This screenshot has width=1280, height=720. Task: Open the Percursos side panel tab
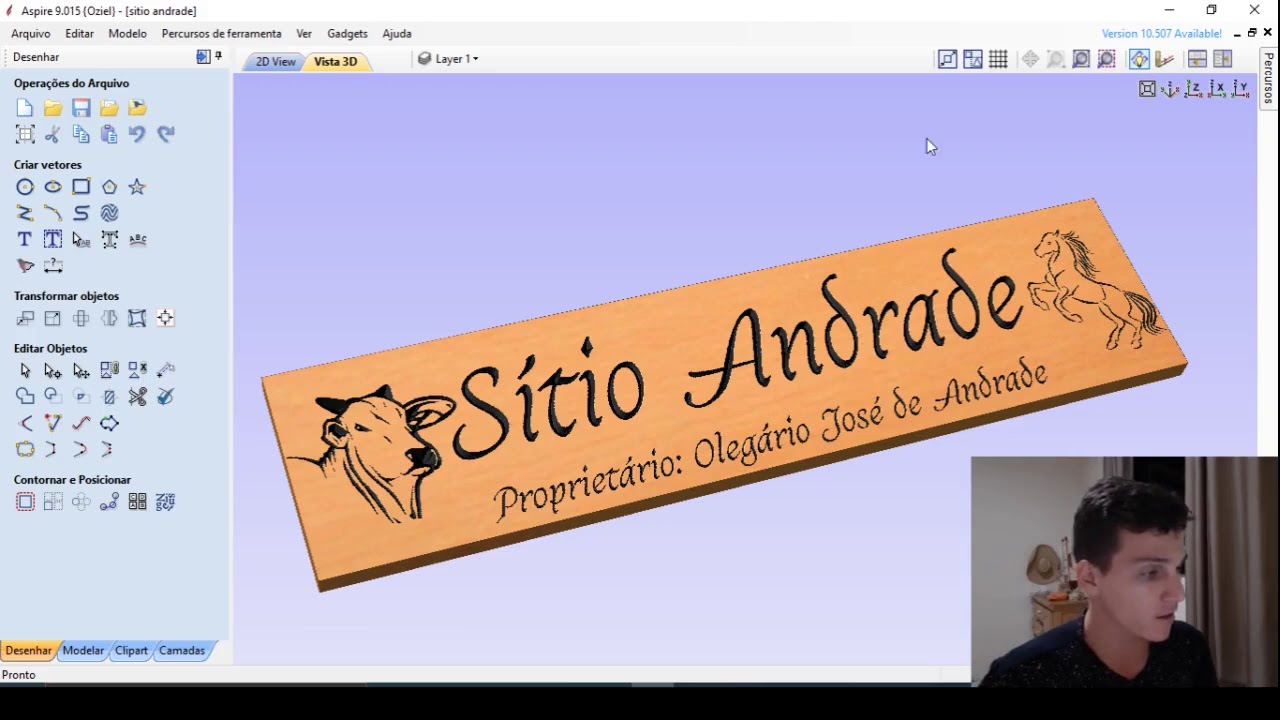(x=1268, y=78)
